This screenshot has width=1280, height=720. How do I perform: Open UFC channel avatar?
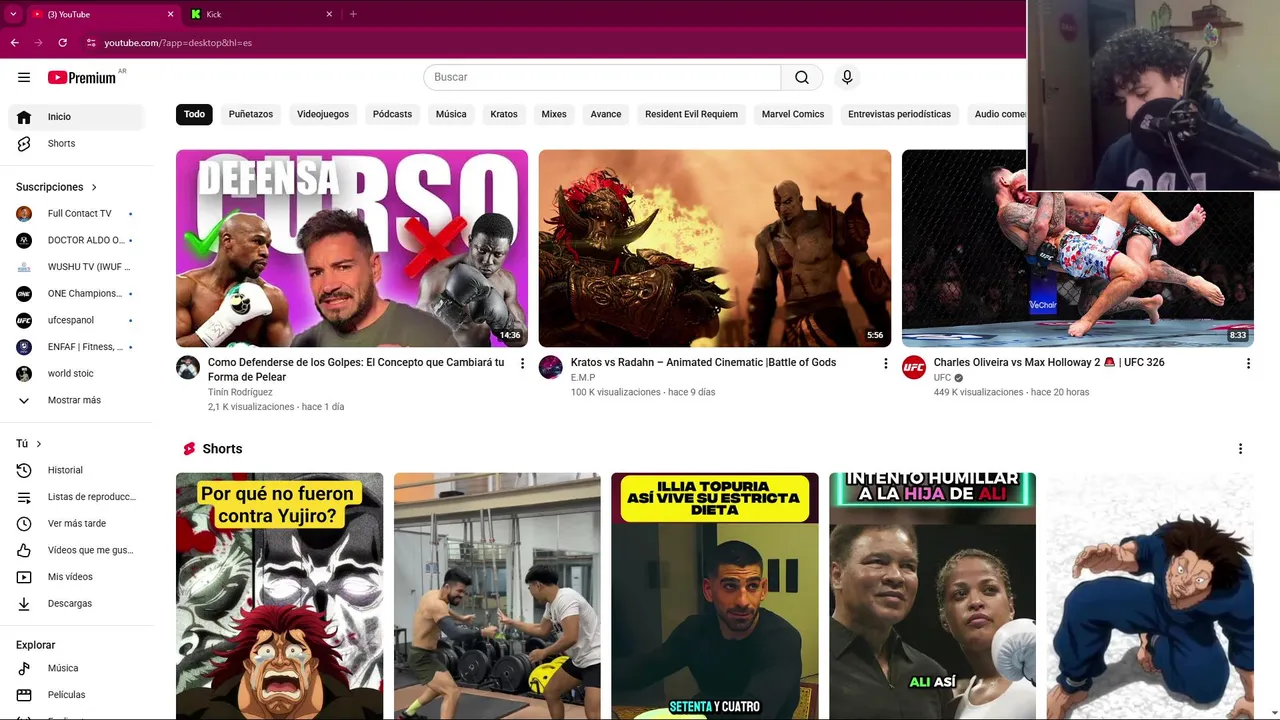tap(914, 367)
